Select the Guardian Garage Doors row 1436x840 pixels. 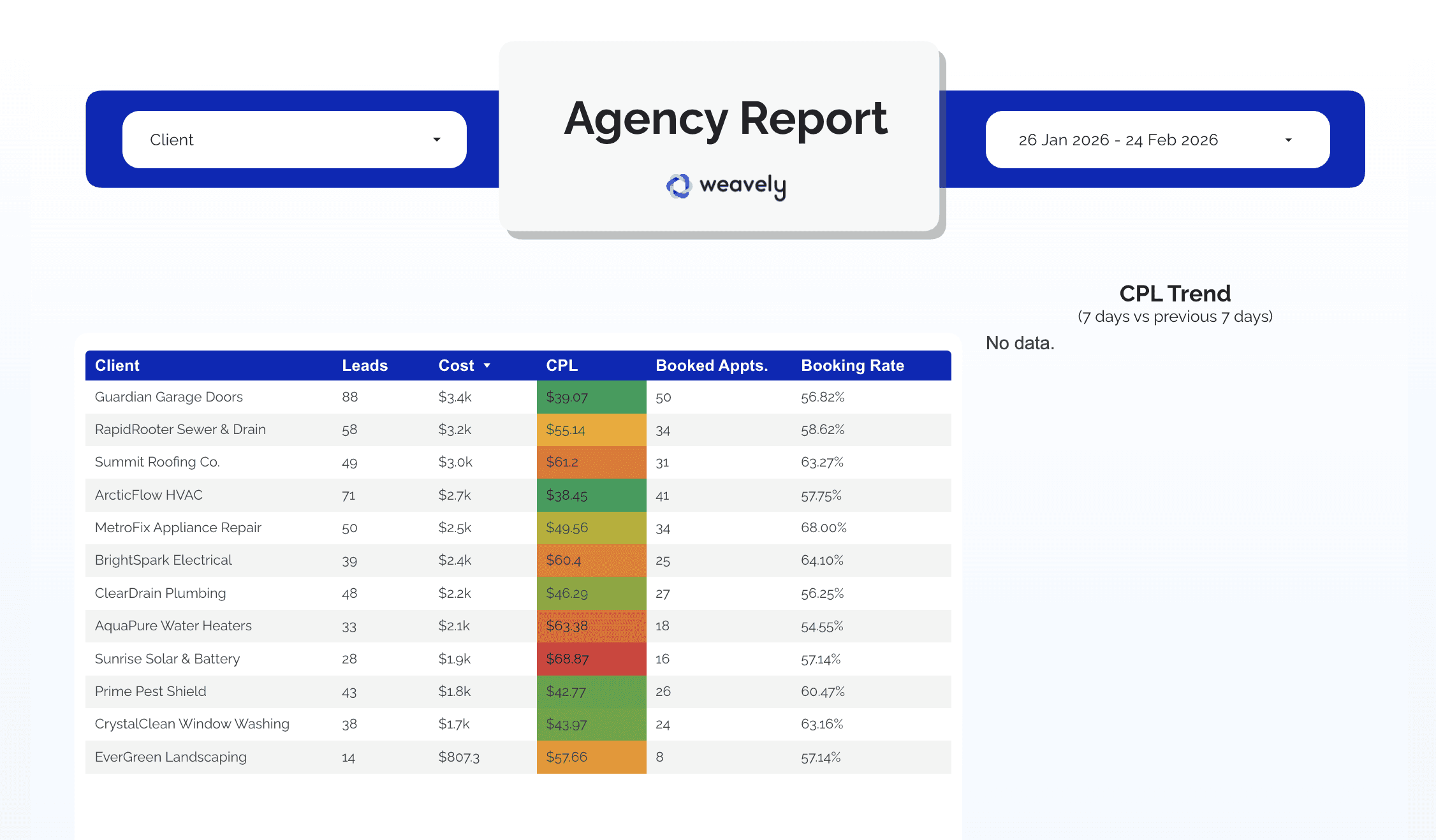click(169, 397)
